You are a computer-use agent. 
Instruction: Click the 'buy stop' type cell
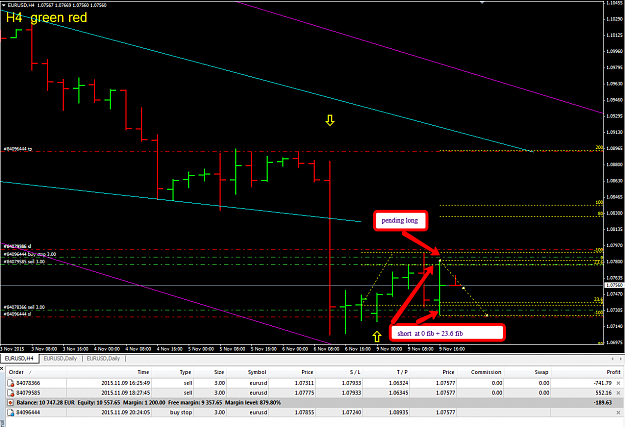(181, 412)
